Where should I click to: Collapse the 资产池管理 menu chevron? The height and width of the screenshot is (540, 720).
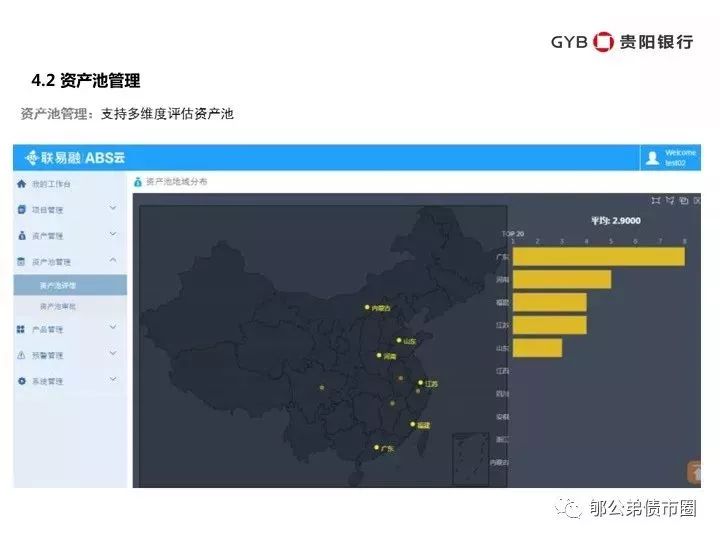[113, 261]
